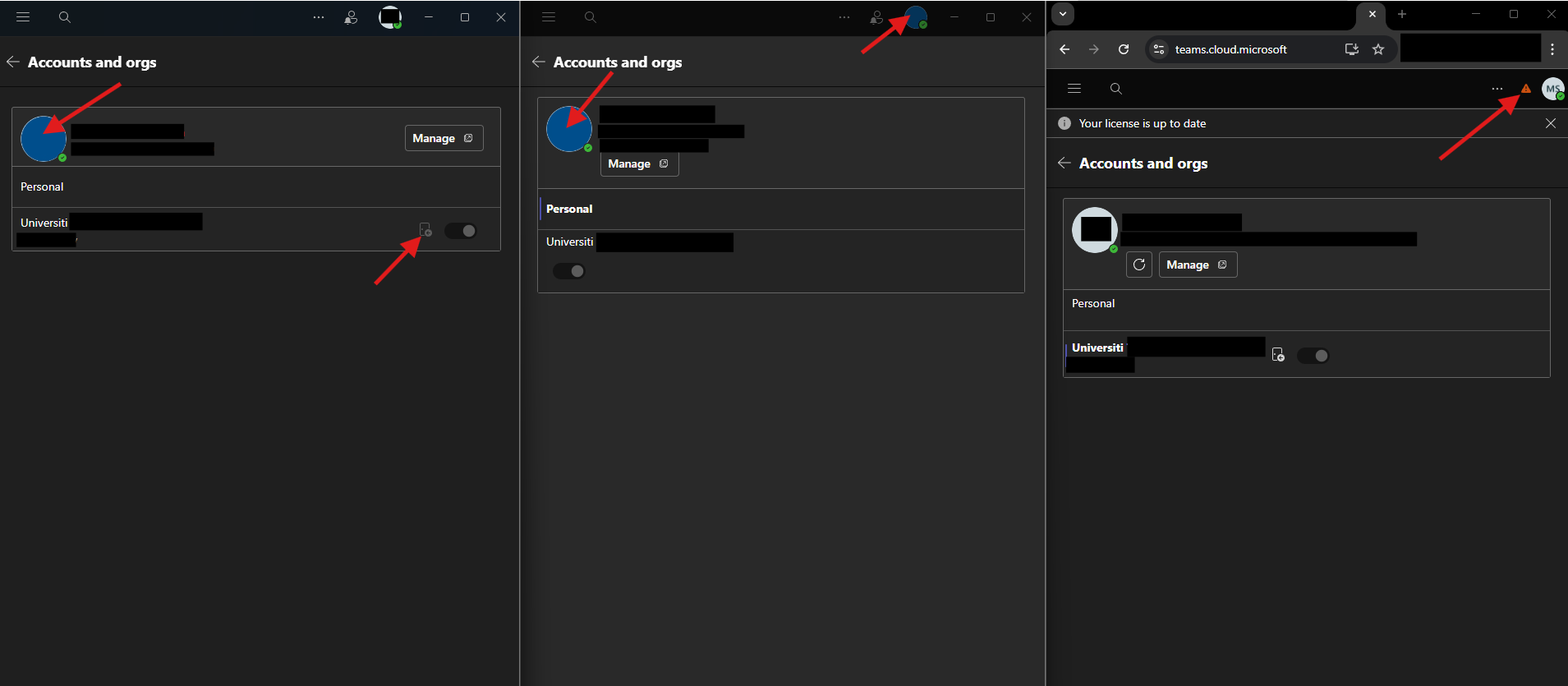Select Personal row in left Teams window
This screenshot has height=686, width=1568.
(x=256, y=186)
